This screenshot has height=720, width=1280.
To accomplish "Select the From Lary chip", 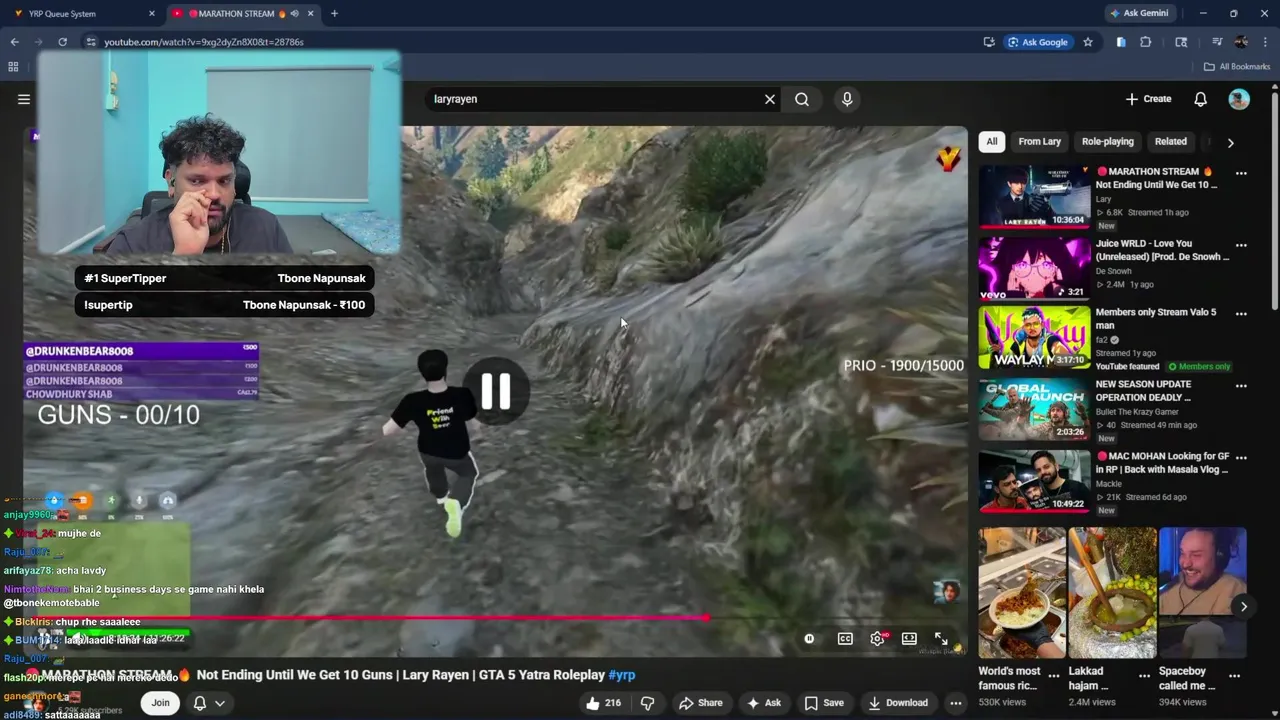I will [x=1039, y=142].
